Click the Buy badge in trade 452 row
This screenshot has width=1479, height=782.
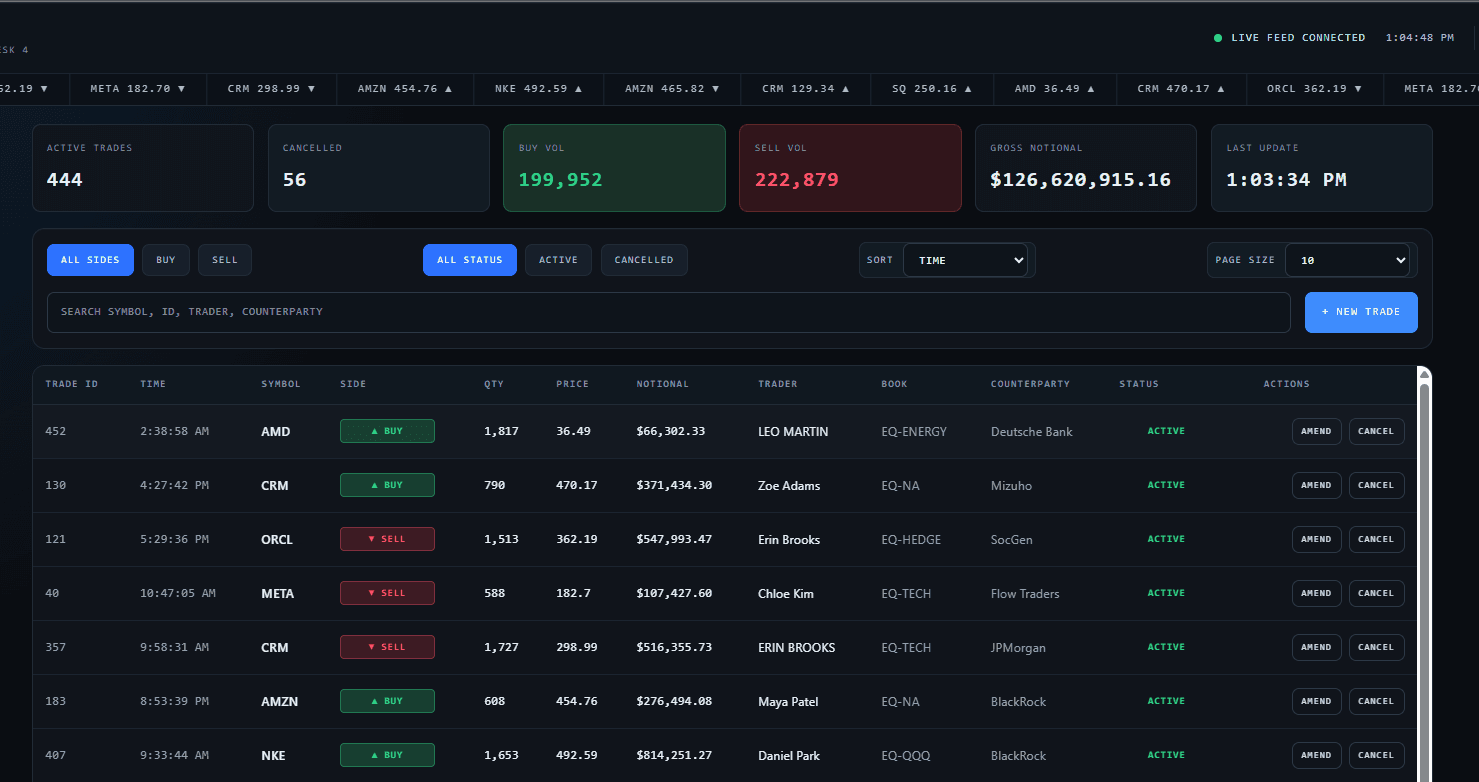tap(387, 432)
